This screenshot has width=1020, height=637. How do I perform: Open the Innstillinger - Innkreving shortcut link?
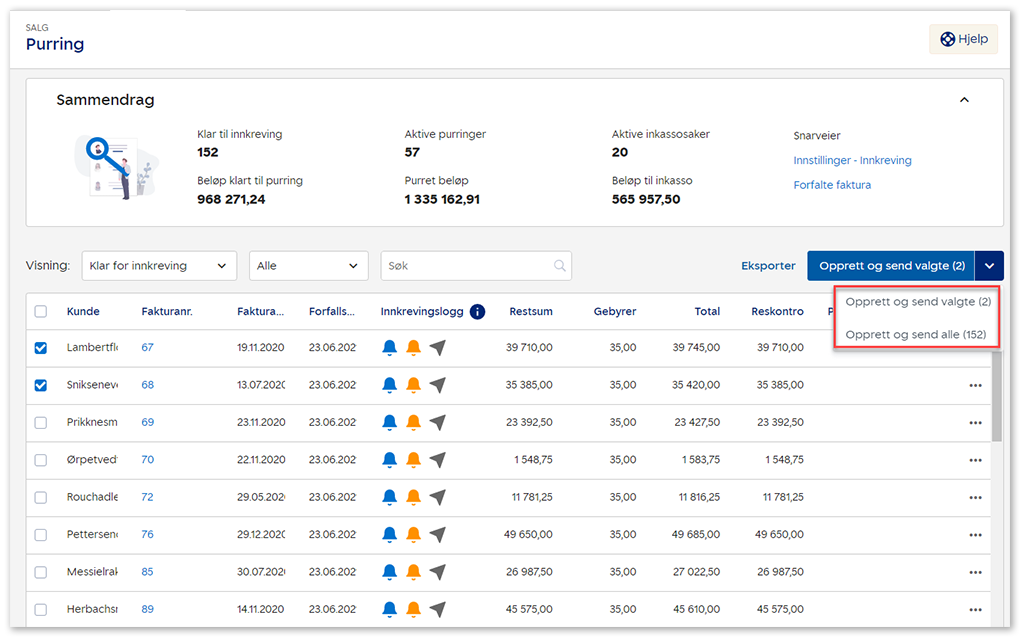[852, 160]
